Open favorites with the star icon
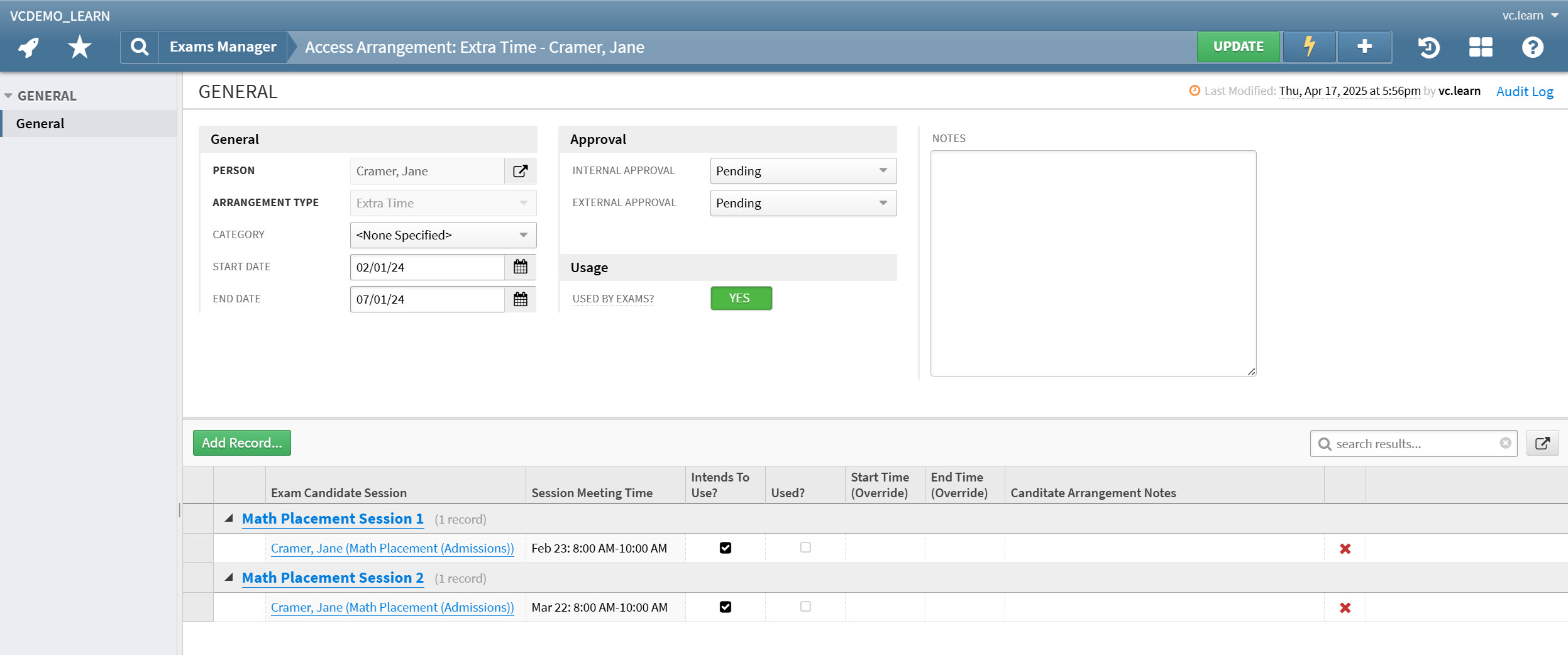Image resolution: width=1568 pixels, height=655 pixels. (79, 47)
